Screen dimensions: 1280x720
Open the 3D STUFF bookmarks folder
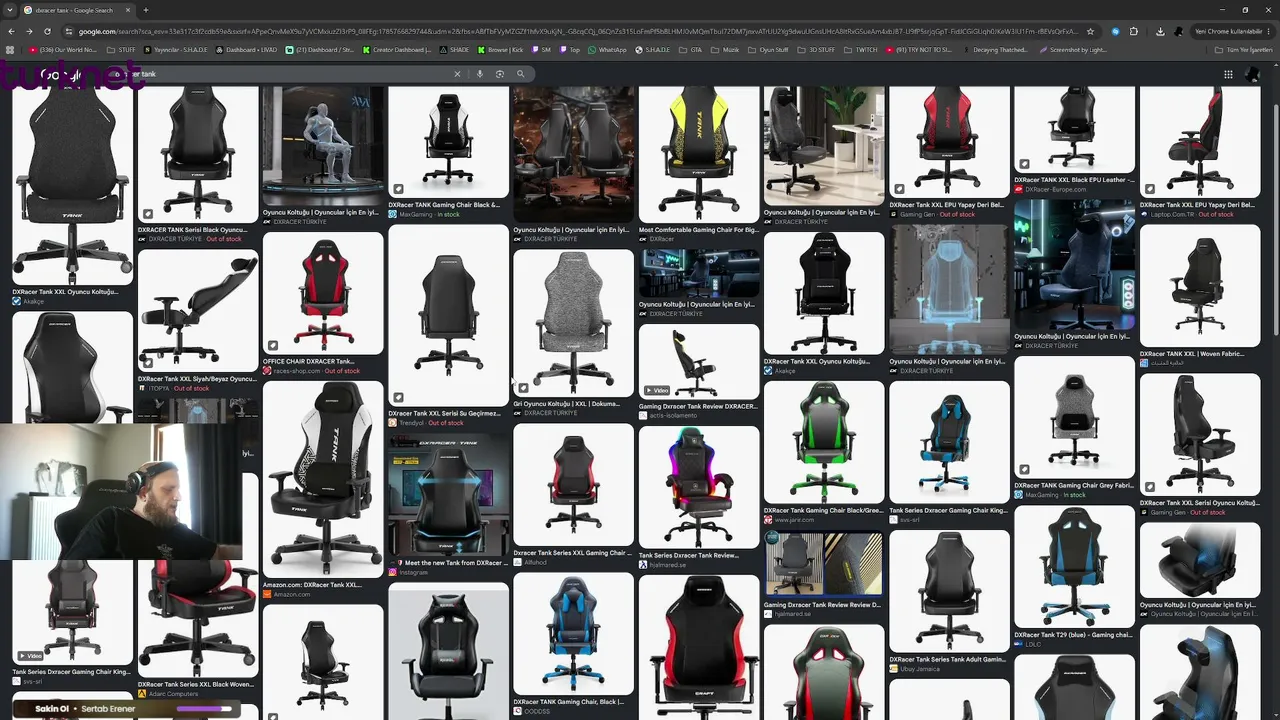click(817, 49)
